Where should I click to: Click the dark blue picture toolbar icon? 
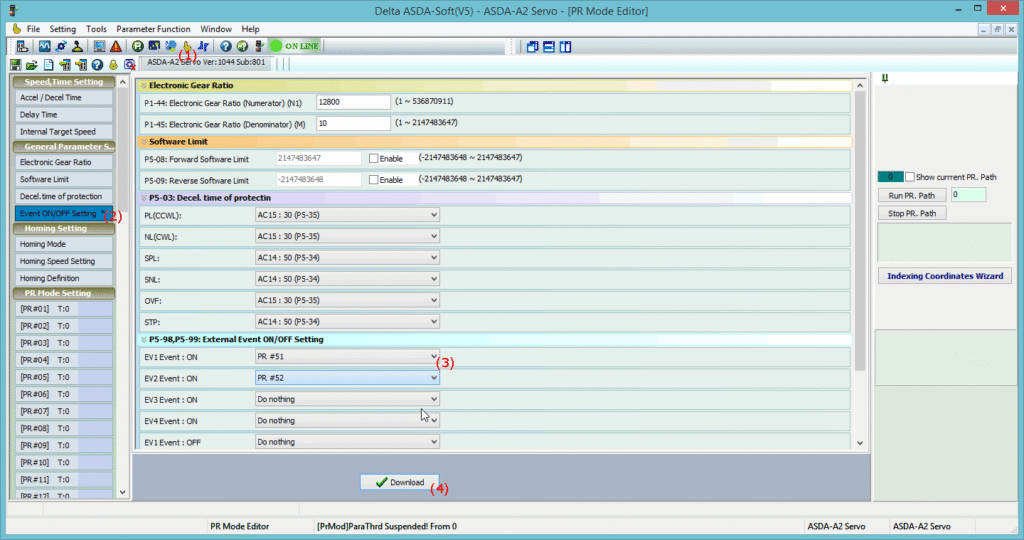[154, 46]
